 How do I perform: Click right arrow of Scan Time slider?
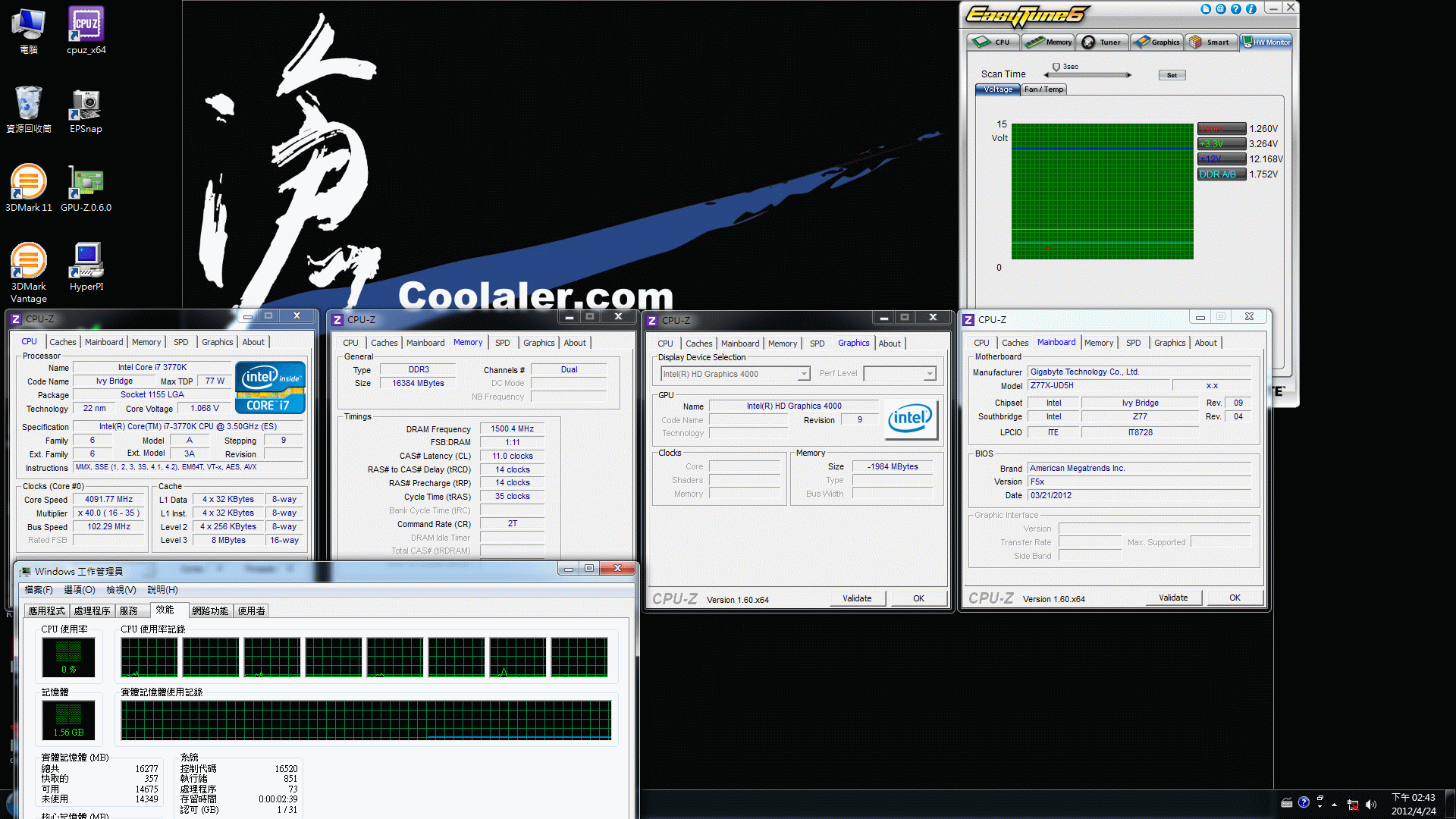tap(1129, 75)
